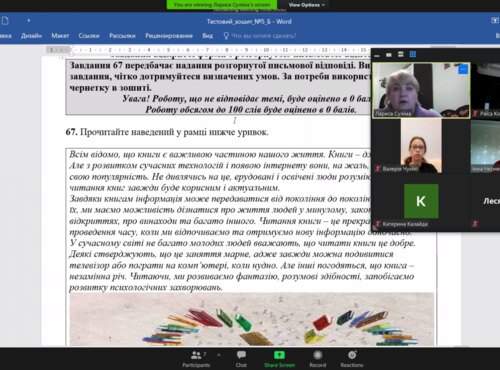This screenshot has height=370, width=500.
Task: Open the Zoom Chat panel
Action: [x=241, y=359]
